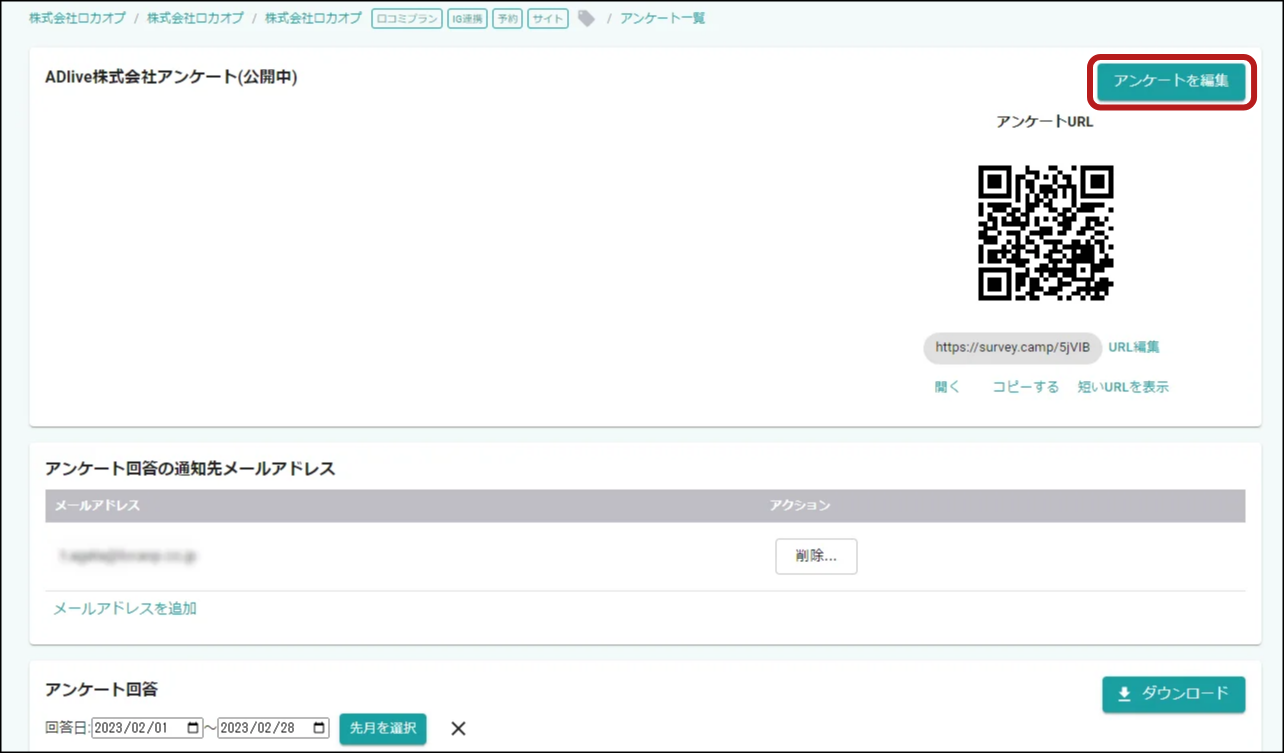1284x753 pixels.
Task: Open the calendar picker for 2023/02/28
Action: 319,728
